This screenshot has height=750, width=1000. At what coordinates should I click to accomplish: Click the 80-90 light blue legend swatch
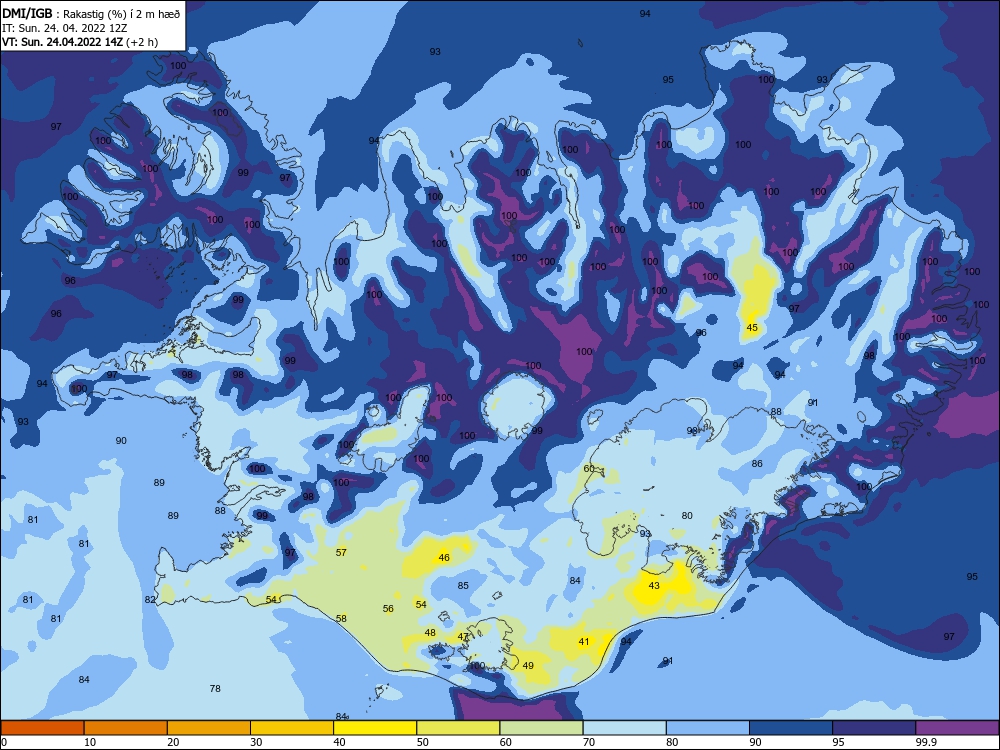click(708, 728)
